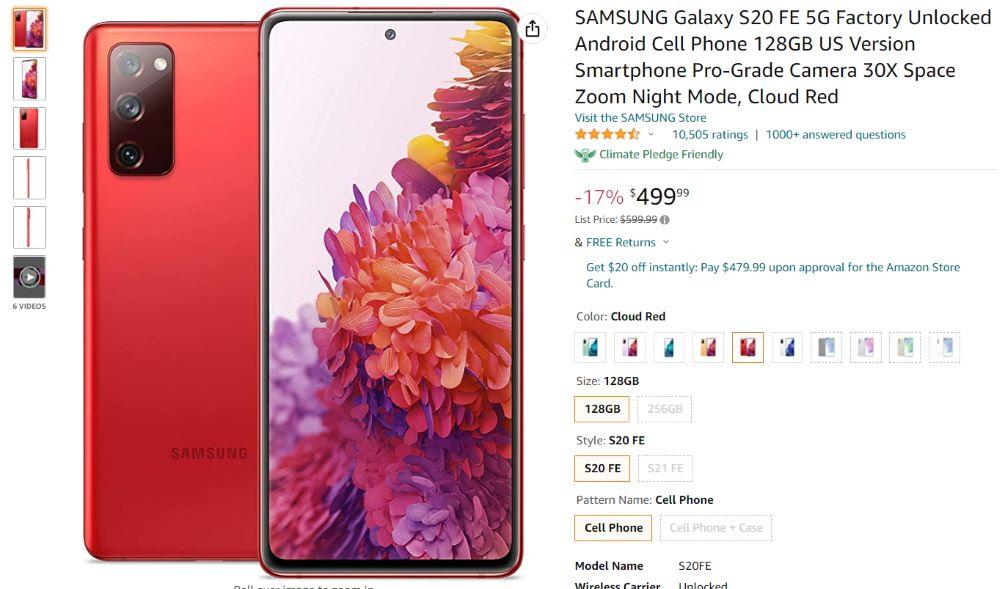Choose the S20 FE style option

(x=602, y=469)
